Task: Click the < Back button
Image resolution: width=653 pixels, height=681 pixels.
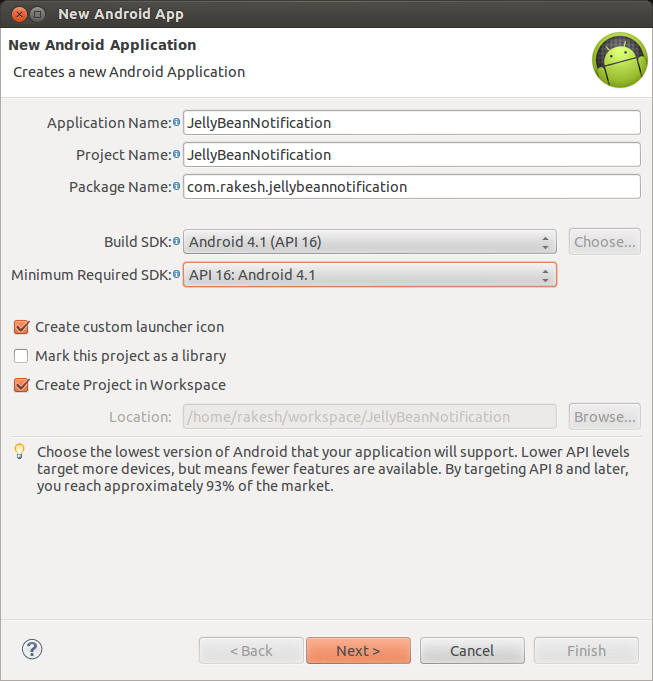Action: click(251, 651)
